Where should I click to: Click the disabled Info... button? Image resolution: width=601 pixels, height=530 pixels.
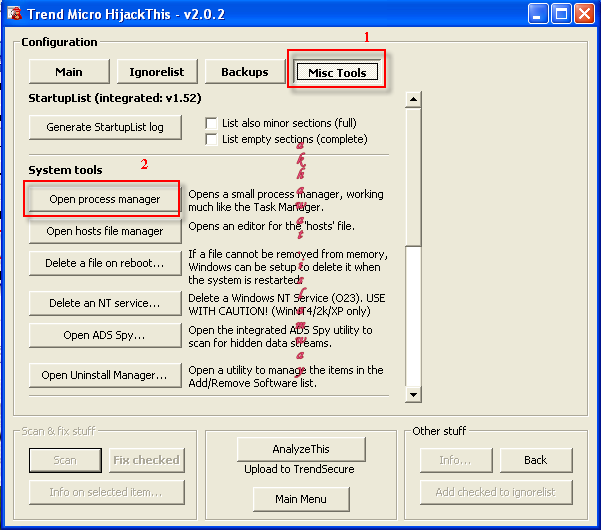tap(456, 460)
